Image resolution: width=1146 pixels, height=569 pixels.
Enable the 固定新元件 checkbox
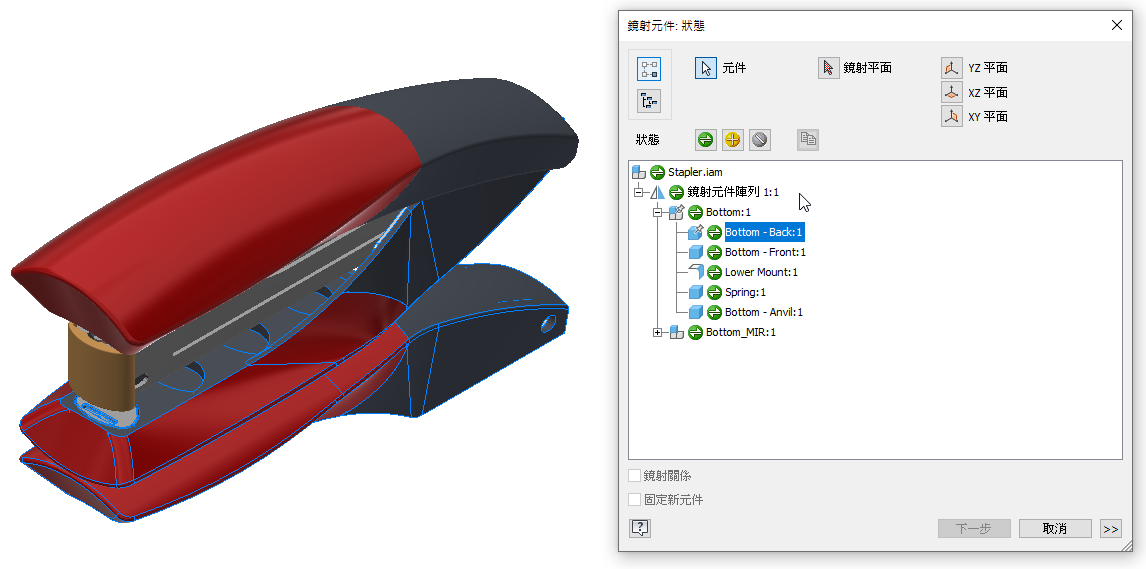point(634,500)
